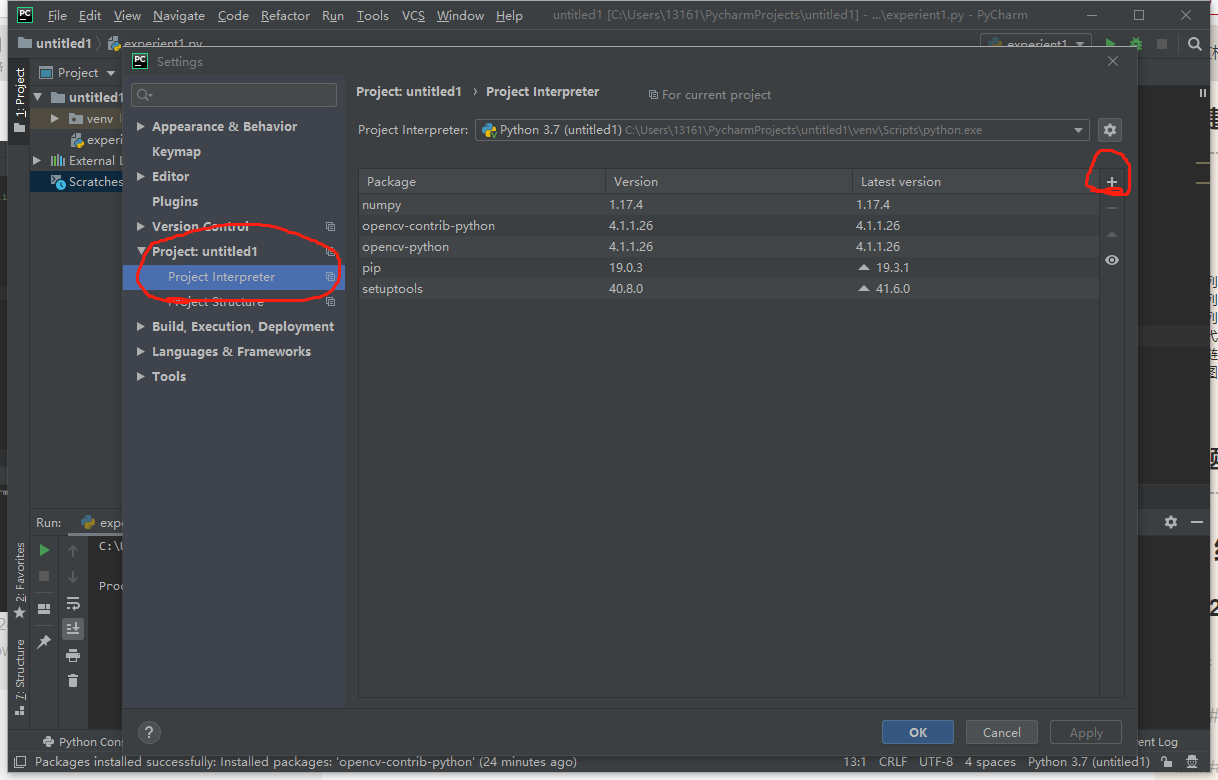Select the pip package row

(728, 267)
